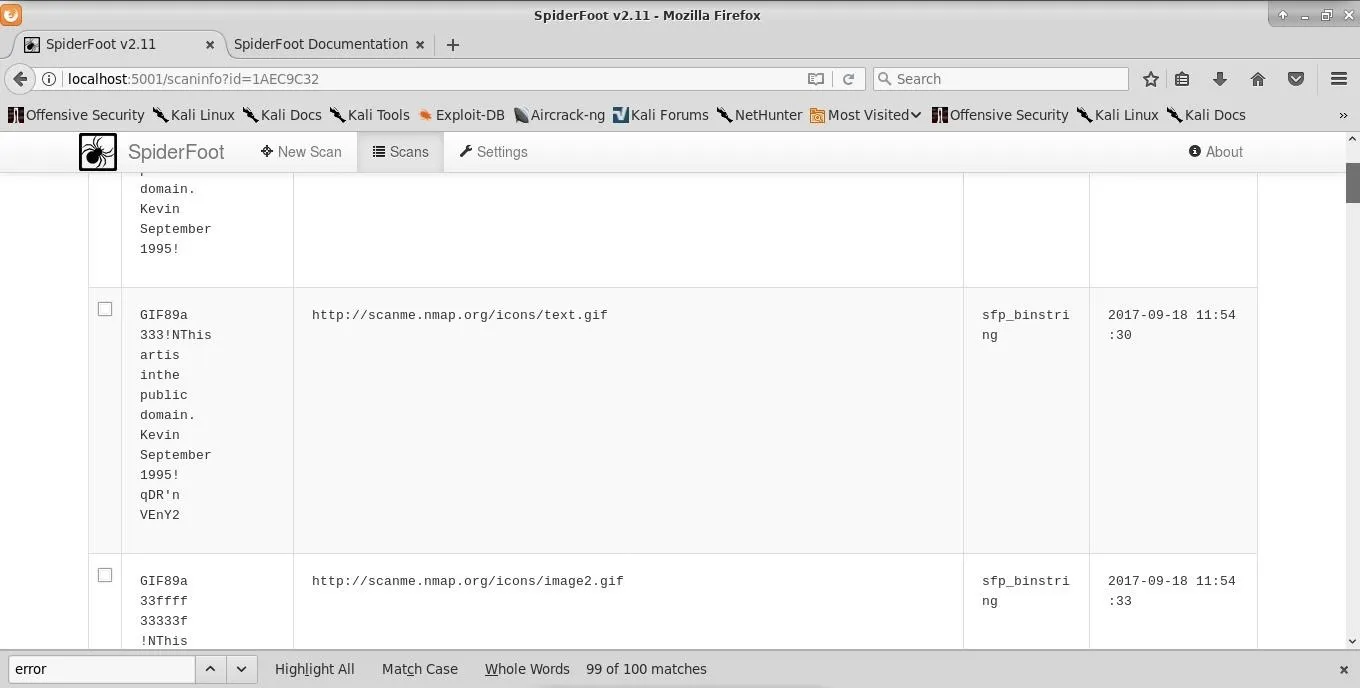Go to the Firefox home page
Image resolution: width=1360 pixels, height=688 pixels.
(x=1258, y=79)
